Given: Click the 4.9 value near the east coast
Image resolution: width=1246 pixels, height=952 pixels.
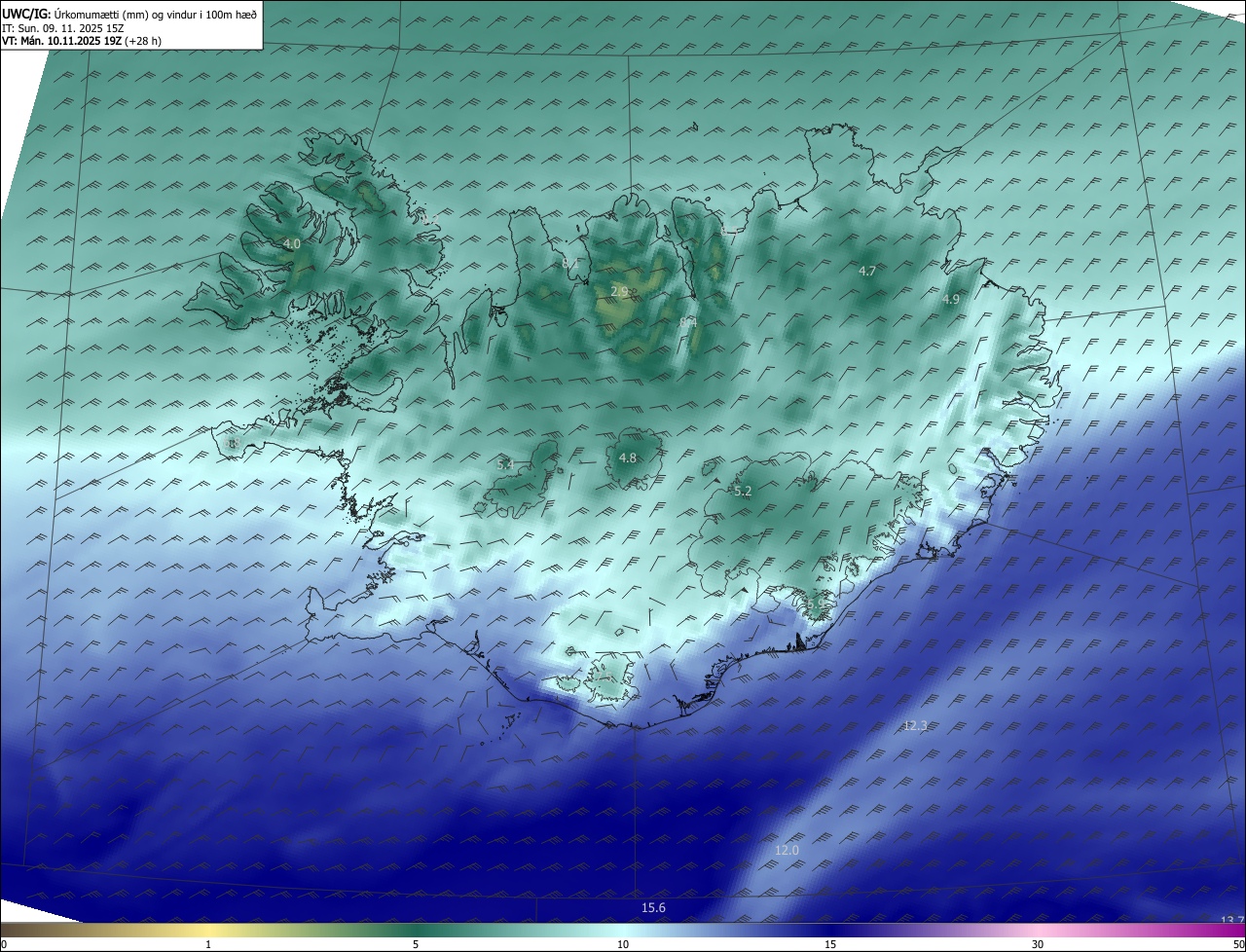Looking at the screenshot, I should [951, 300].
